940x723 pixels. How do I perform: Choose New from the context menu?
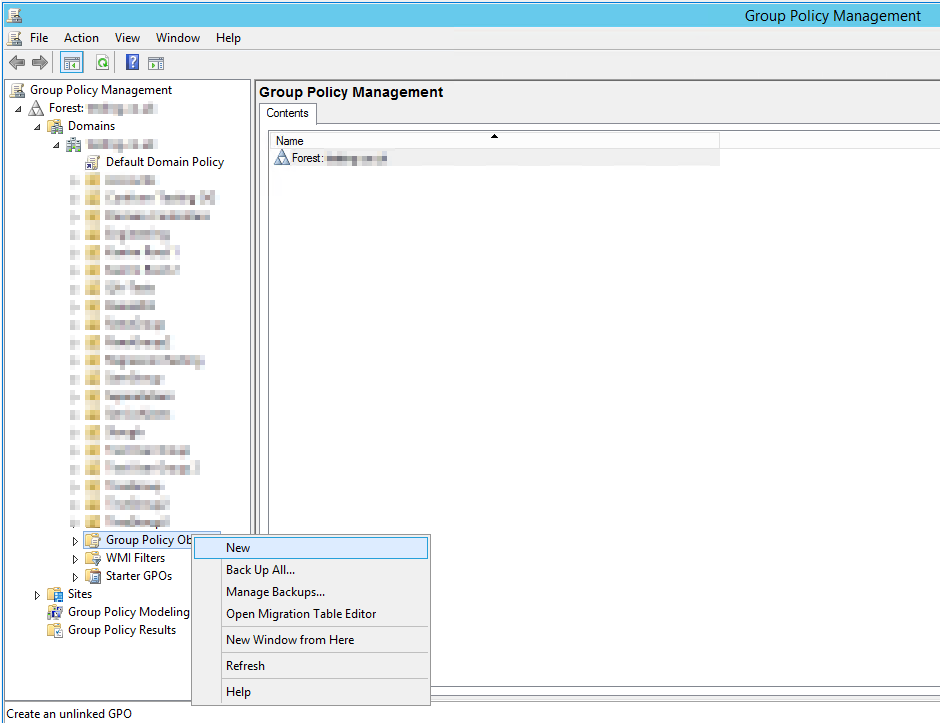[311, 548]
